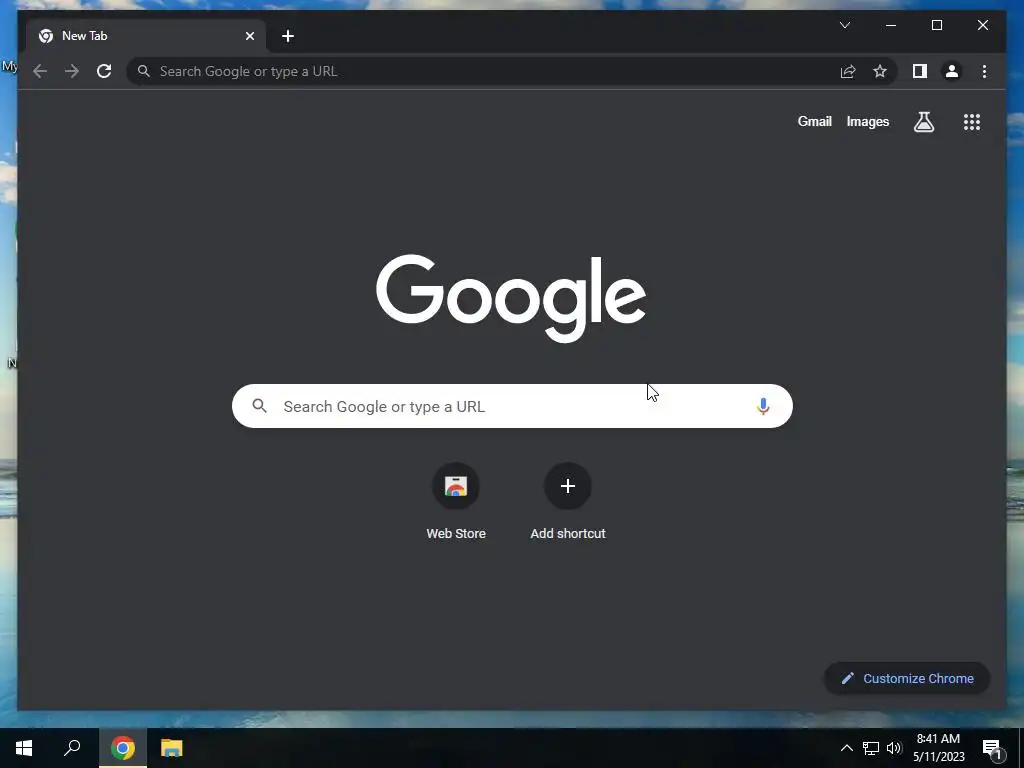The width and height of the screenshot is (1024, 768).
Task: Close the New Tab tab
Action: click(249, 36)
